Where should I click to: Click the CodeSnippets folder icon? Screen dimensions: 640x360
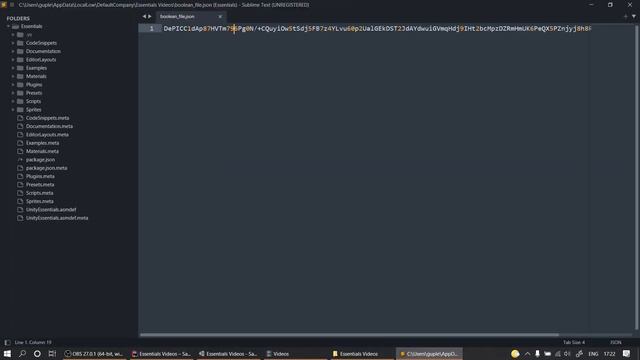coord(20,43)
